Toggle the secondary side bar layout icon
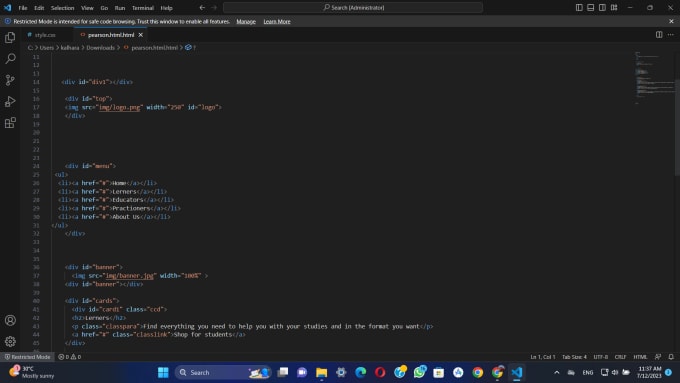This screenshot has height=383, width=680. point(602,7)
